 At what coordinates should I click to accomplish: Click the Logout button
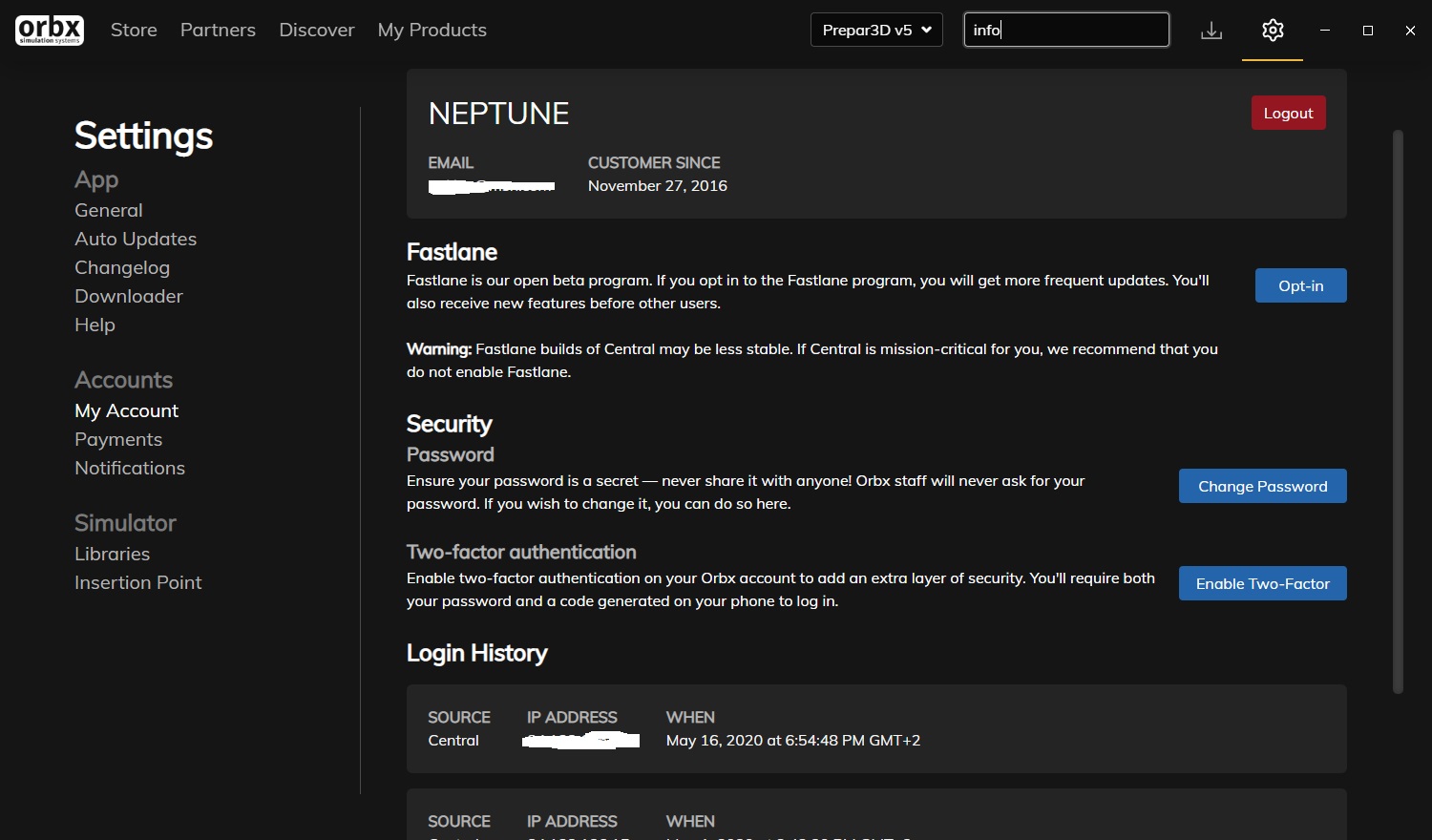[x=1289, y=113]
